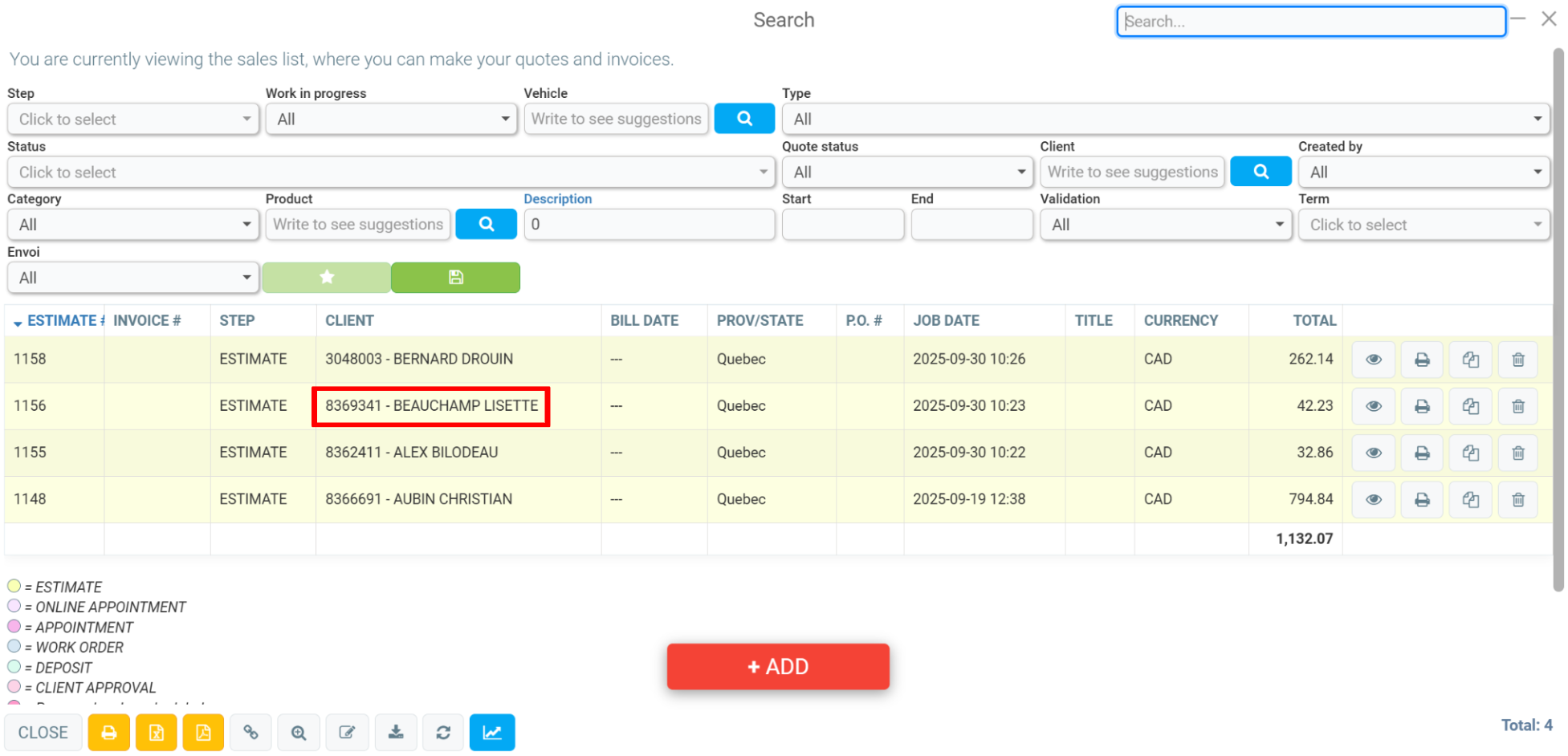This screenshot has width=1568, height=756.
Task: Export list with the PDF file icon
Action: pyautogui.click(x=203, y=732)
